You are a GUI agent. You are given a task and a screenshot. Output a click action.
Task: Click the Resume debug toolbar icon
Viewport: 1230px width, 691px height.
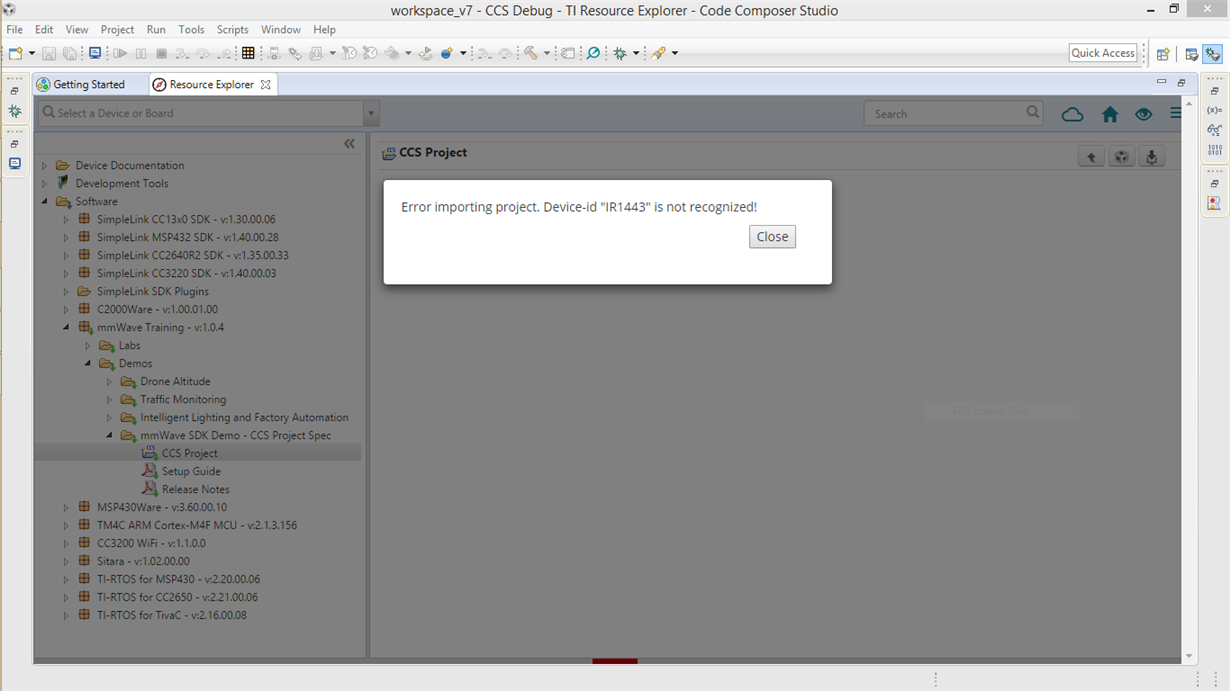coord(120,53)
